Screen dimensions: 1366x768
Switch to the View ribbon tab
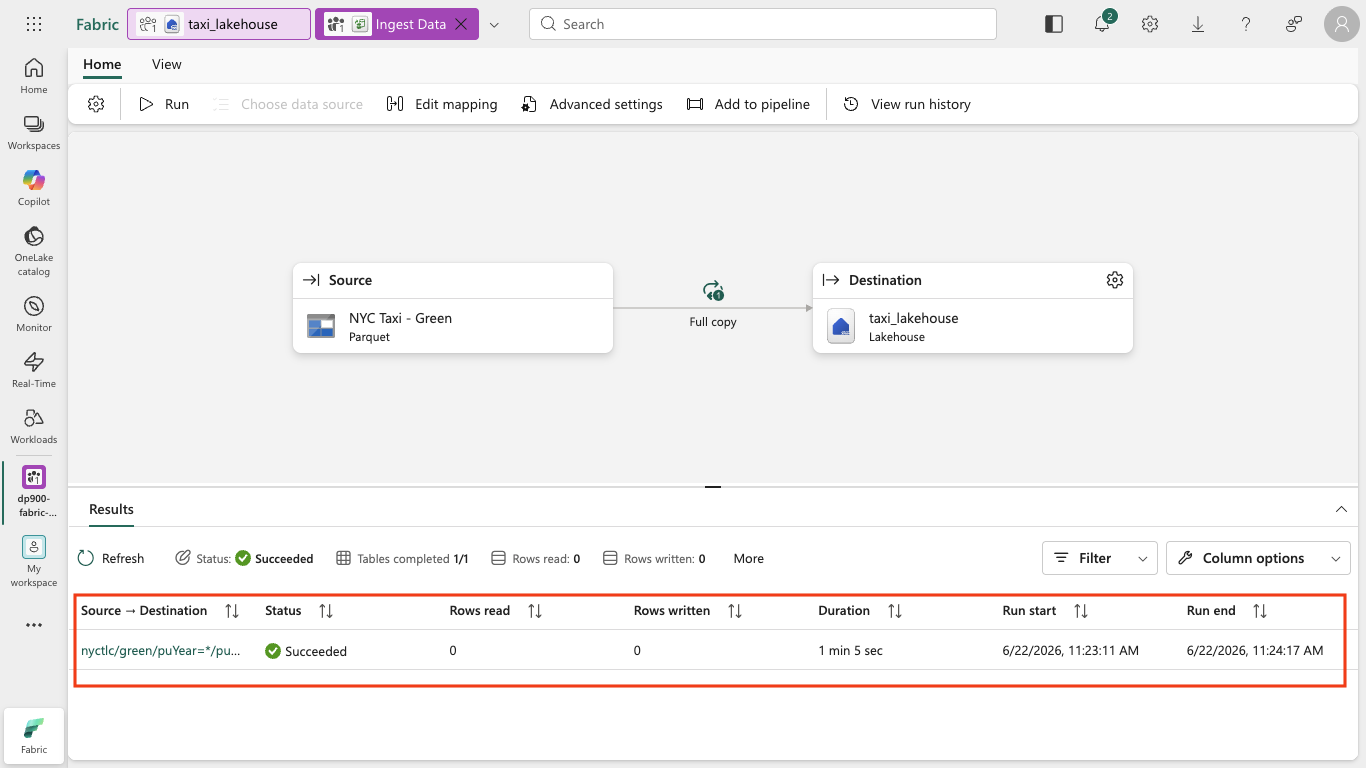pyautogui.click(x=167, y=64)
